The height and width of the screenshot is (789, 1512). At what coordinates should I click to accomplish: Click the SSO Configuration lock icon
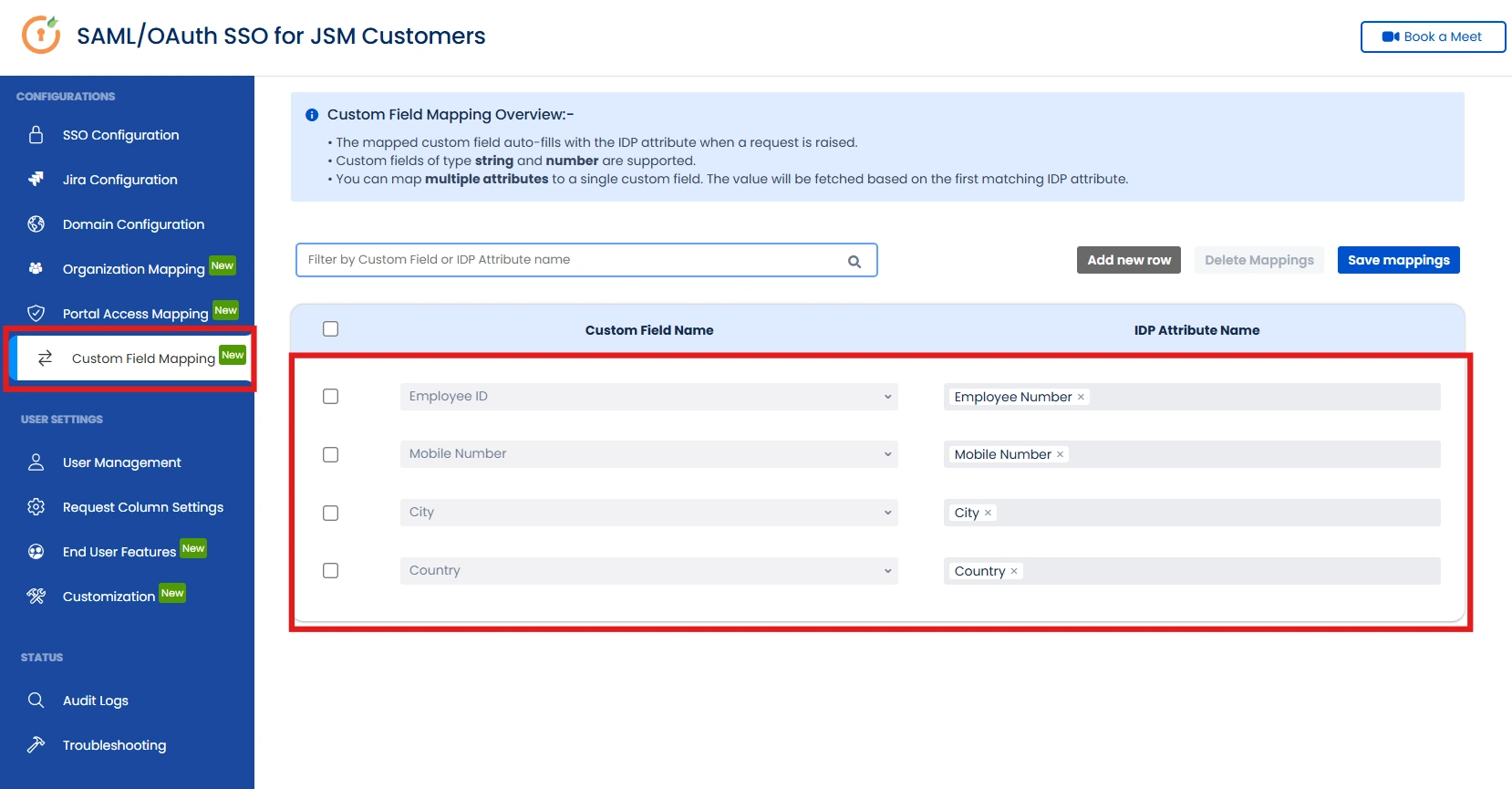(x=36, y=135)
